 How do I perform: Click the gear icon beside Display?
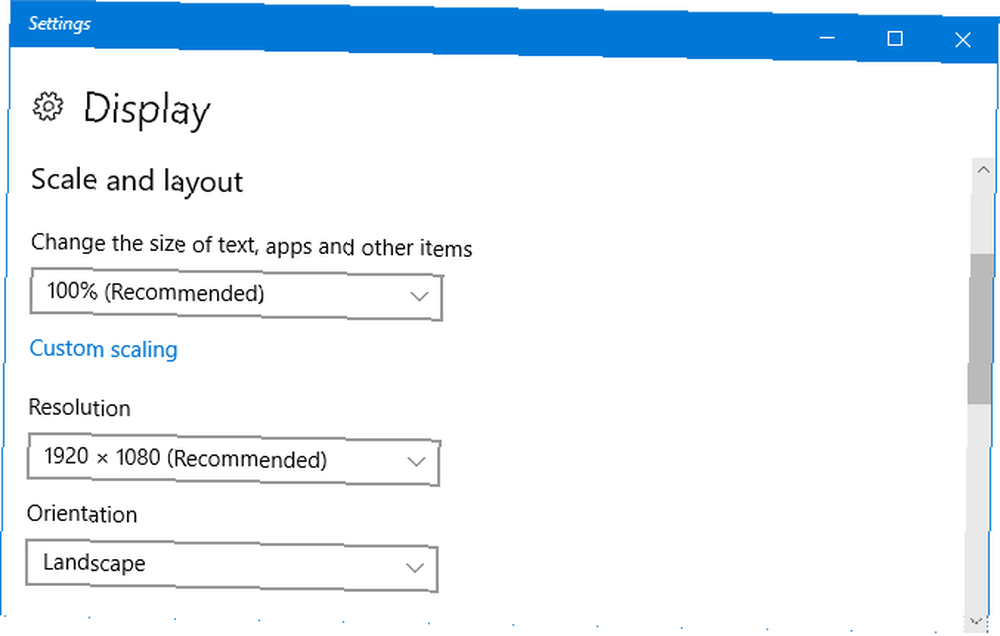[47, 105]
